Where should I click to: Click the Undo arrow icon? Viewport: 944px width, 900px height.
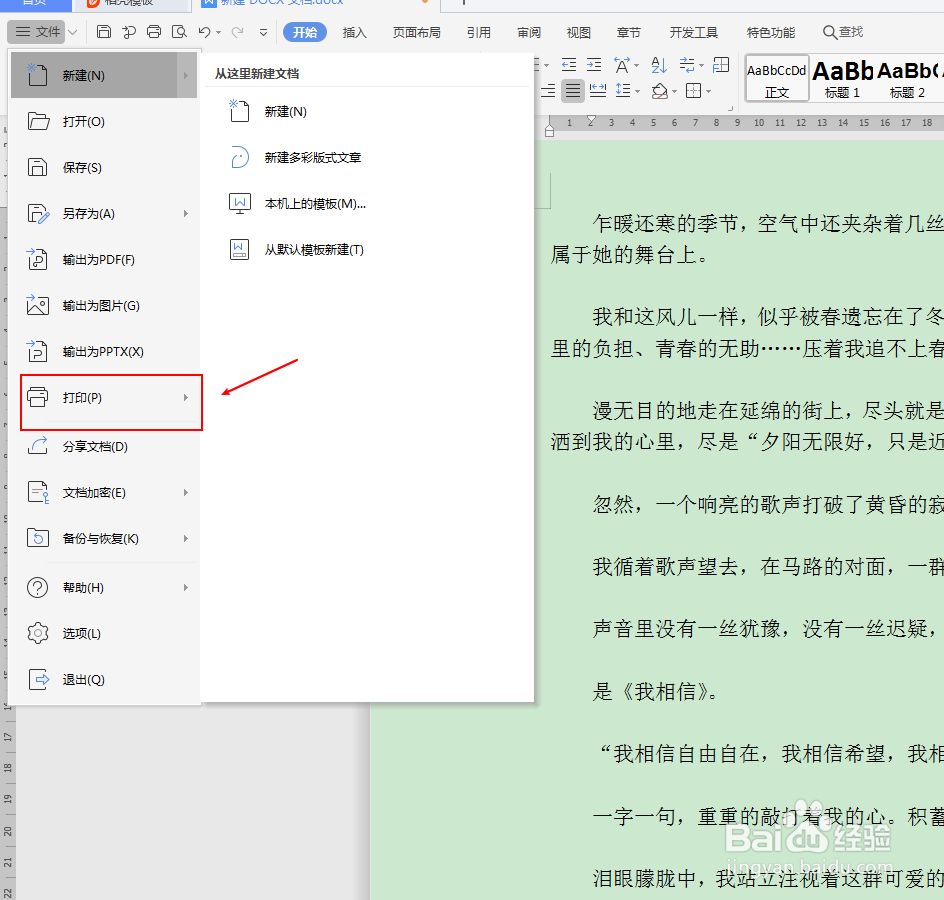point(206,32)
